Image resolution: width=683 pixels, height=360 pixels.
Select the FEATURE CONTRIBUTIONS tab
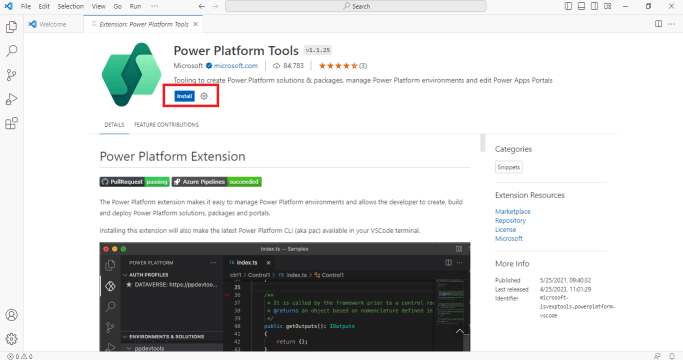tap(166, 125)
